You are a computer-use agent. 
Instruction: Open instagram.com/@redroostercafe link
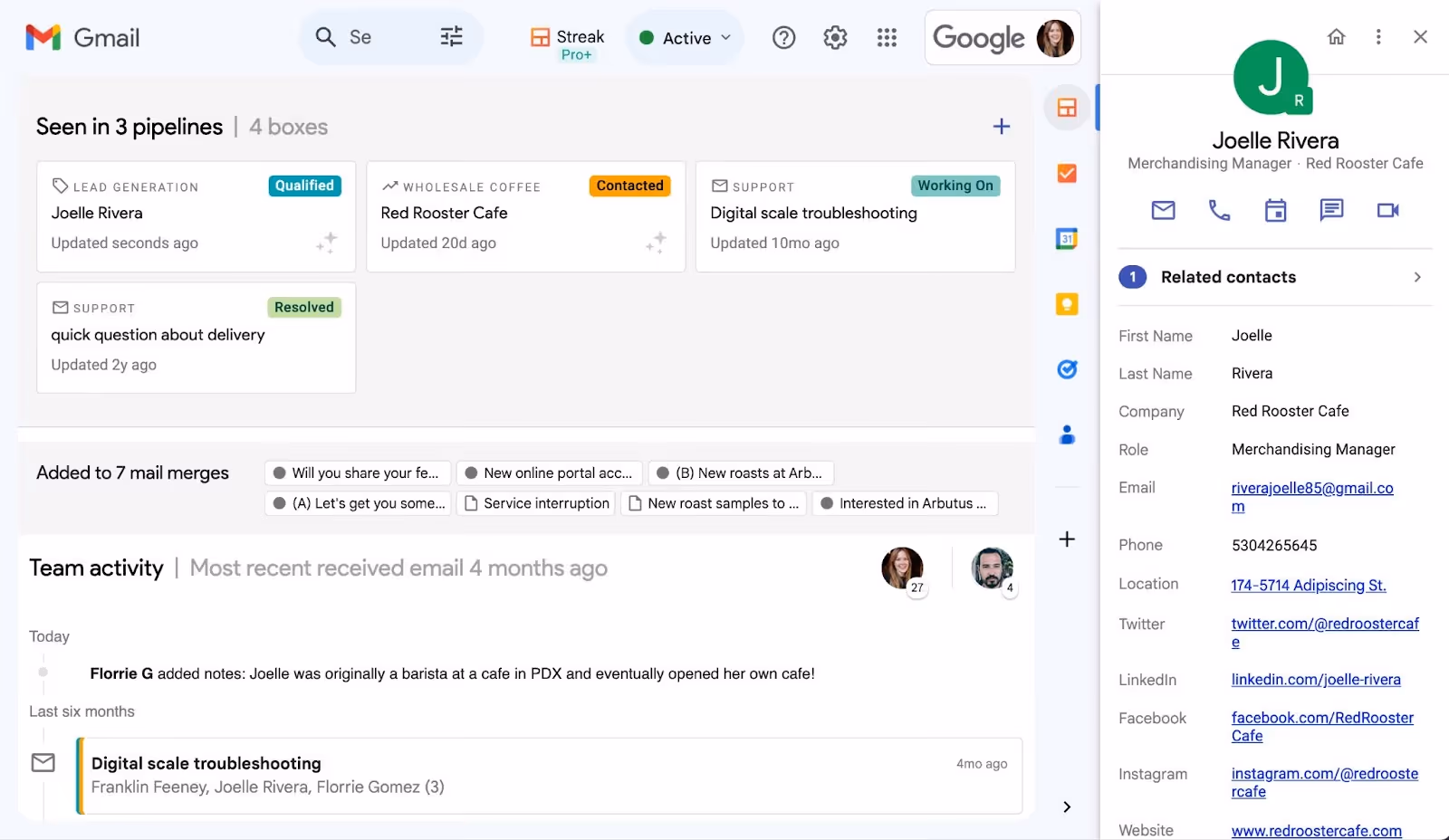click(1325, 783)
